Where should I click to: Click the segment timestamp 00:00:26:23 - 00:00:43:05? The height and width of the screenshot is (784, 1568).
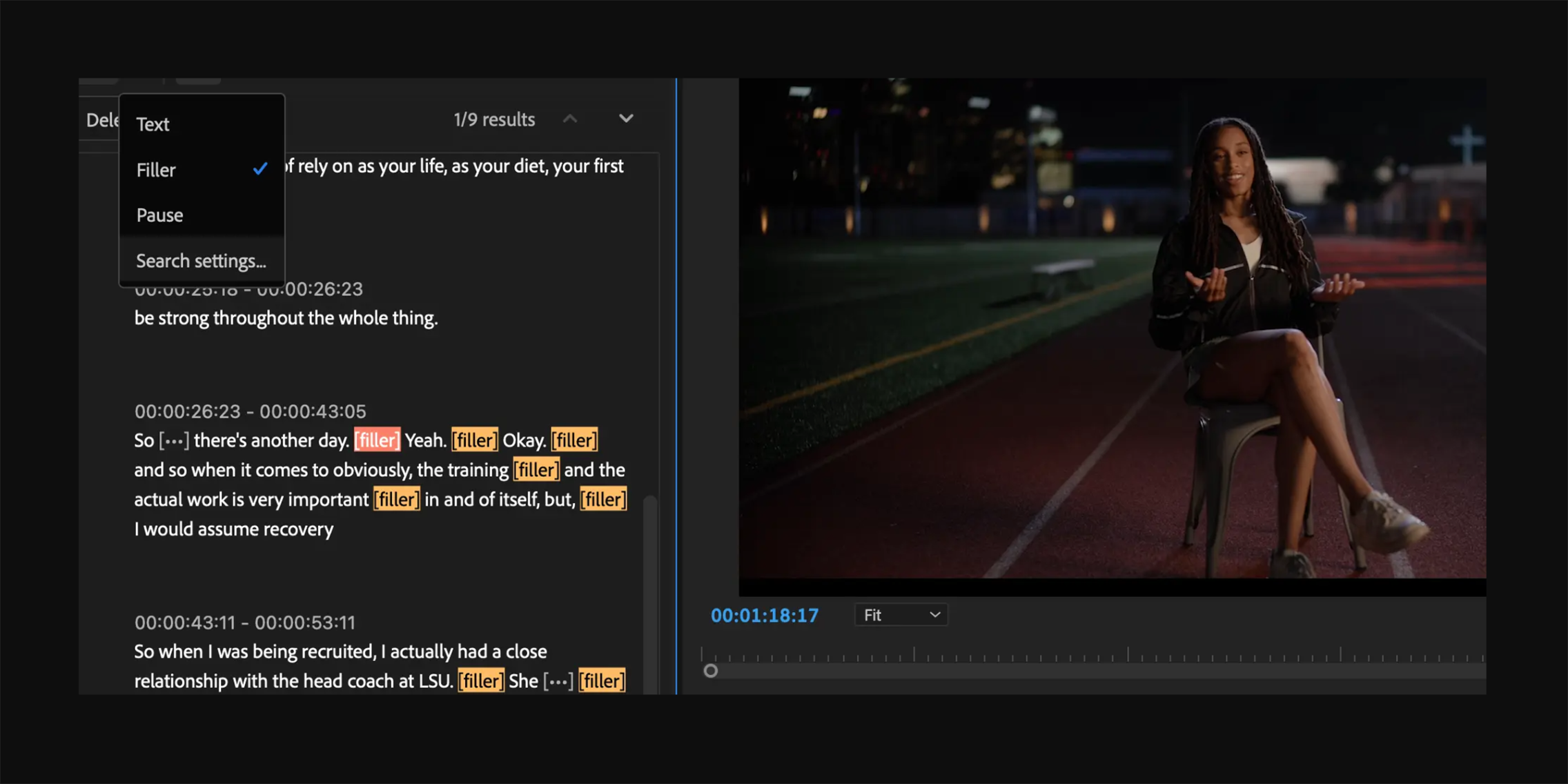coord(250,411)
